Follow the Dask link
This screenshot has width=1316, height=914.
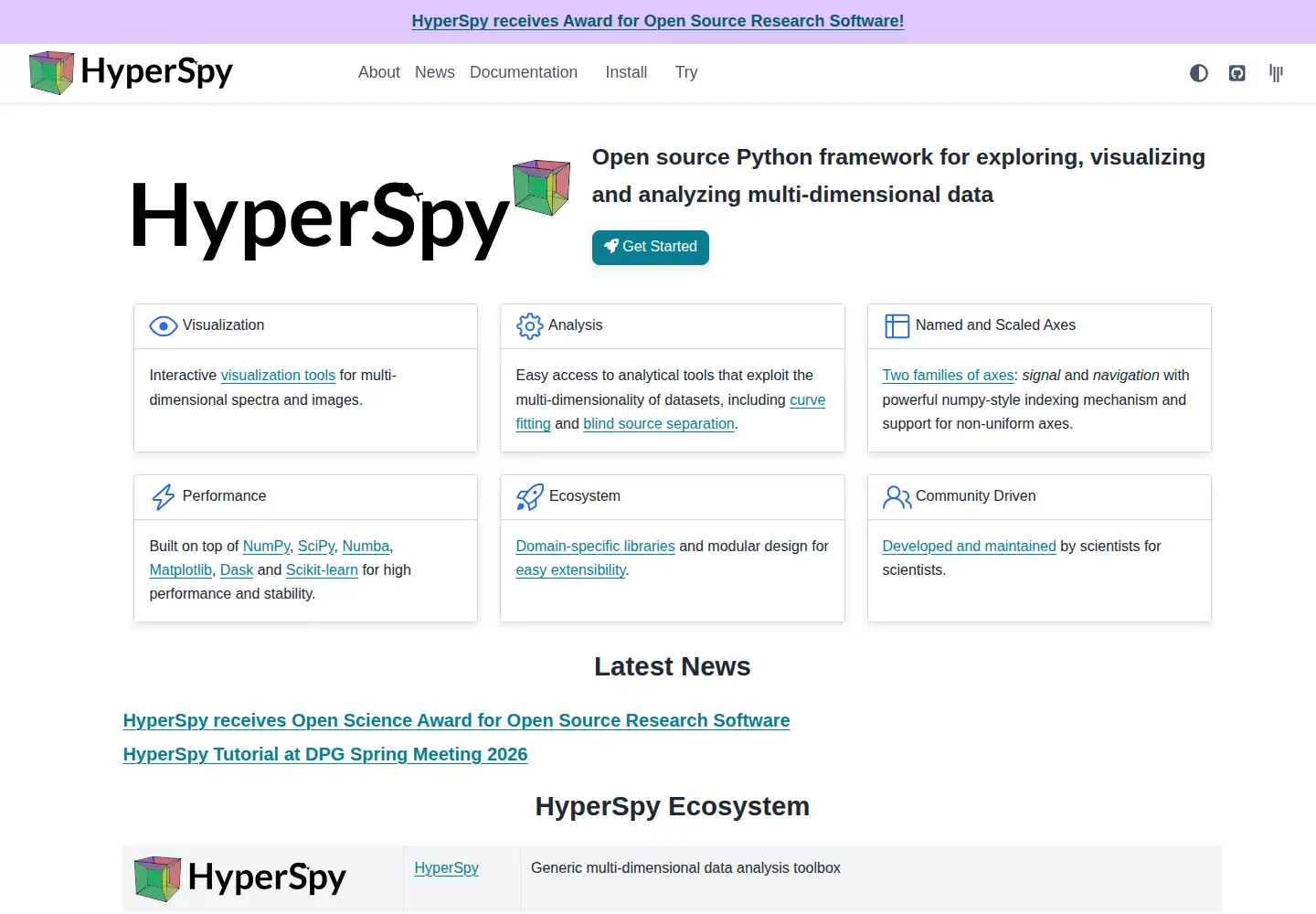[237, 570]
